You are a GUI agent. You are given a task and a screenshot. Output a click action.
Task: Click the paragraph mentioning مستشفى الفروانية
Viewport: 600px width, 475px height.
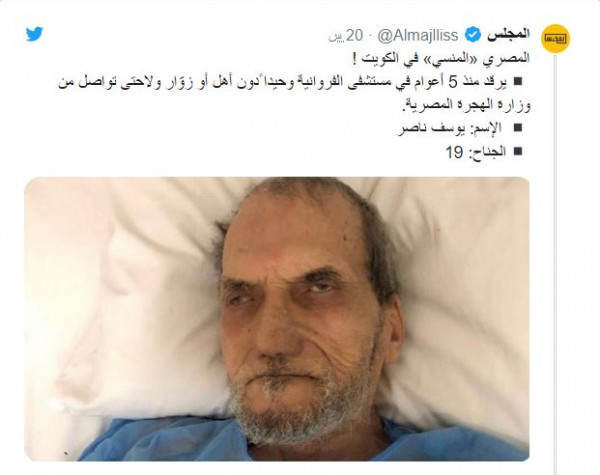pyautogui.click(x=295, y=93)
